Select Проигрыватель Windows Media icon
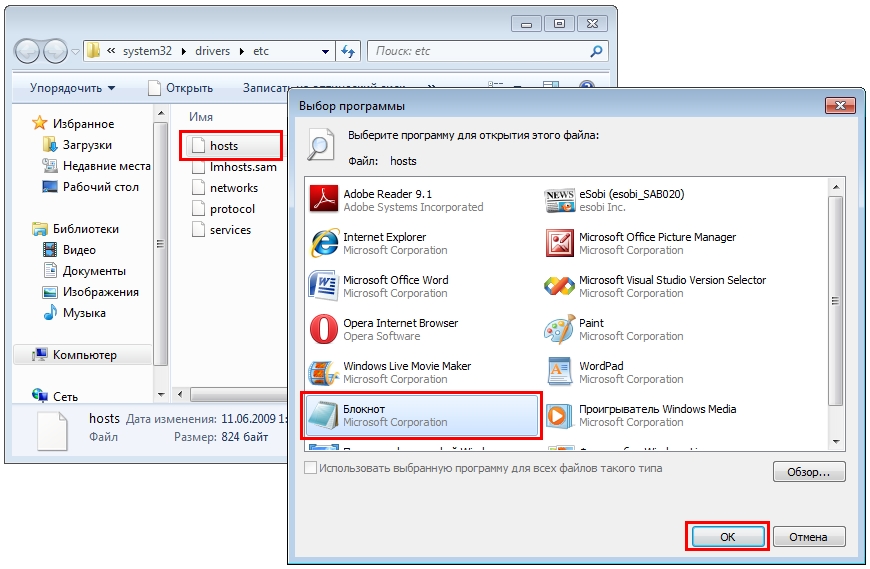The width and height of the screenshot is (870, 569). [x=559, y=415]
